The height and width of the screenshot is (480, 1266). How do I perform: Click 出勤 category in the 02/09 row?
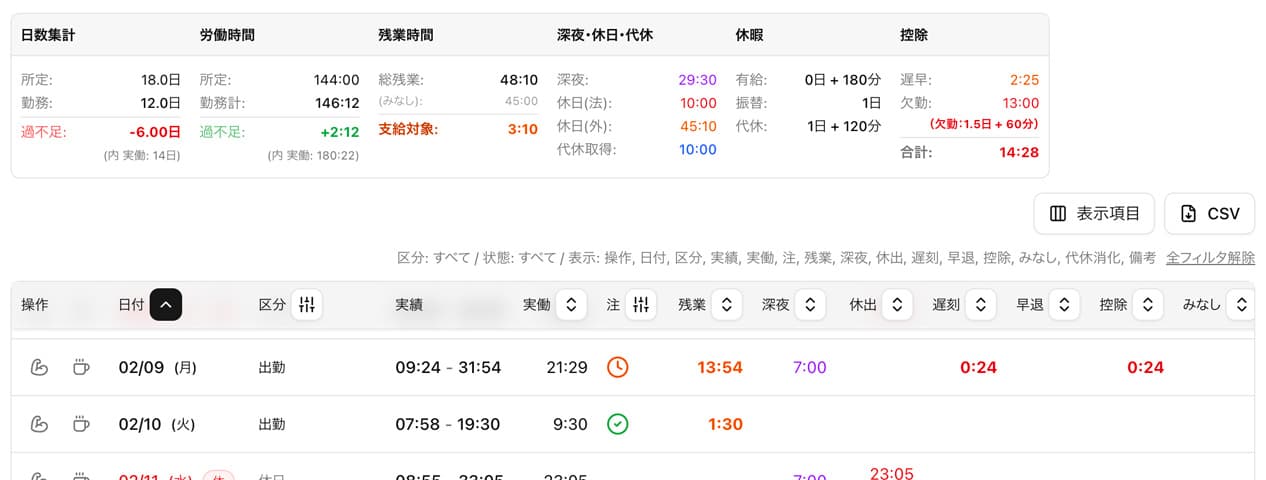[x=272, y=367]
